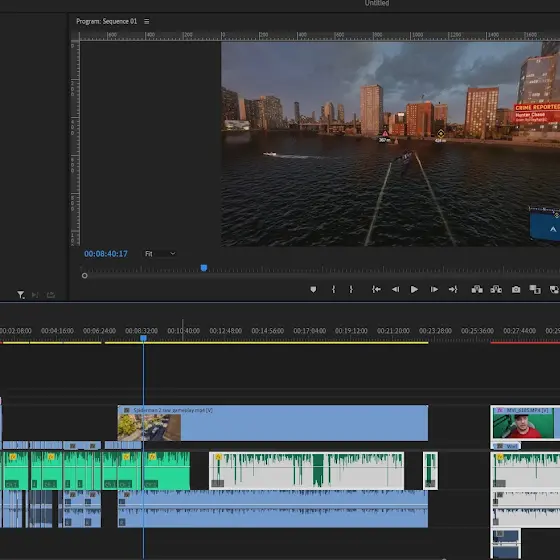560x560 pixels.
Task: Click fx badge on audio clip under MVI video
Action: pyautogui.click(x=500, y=457)
